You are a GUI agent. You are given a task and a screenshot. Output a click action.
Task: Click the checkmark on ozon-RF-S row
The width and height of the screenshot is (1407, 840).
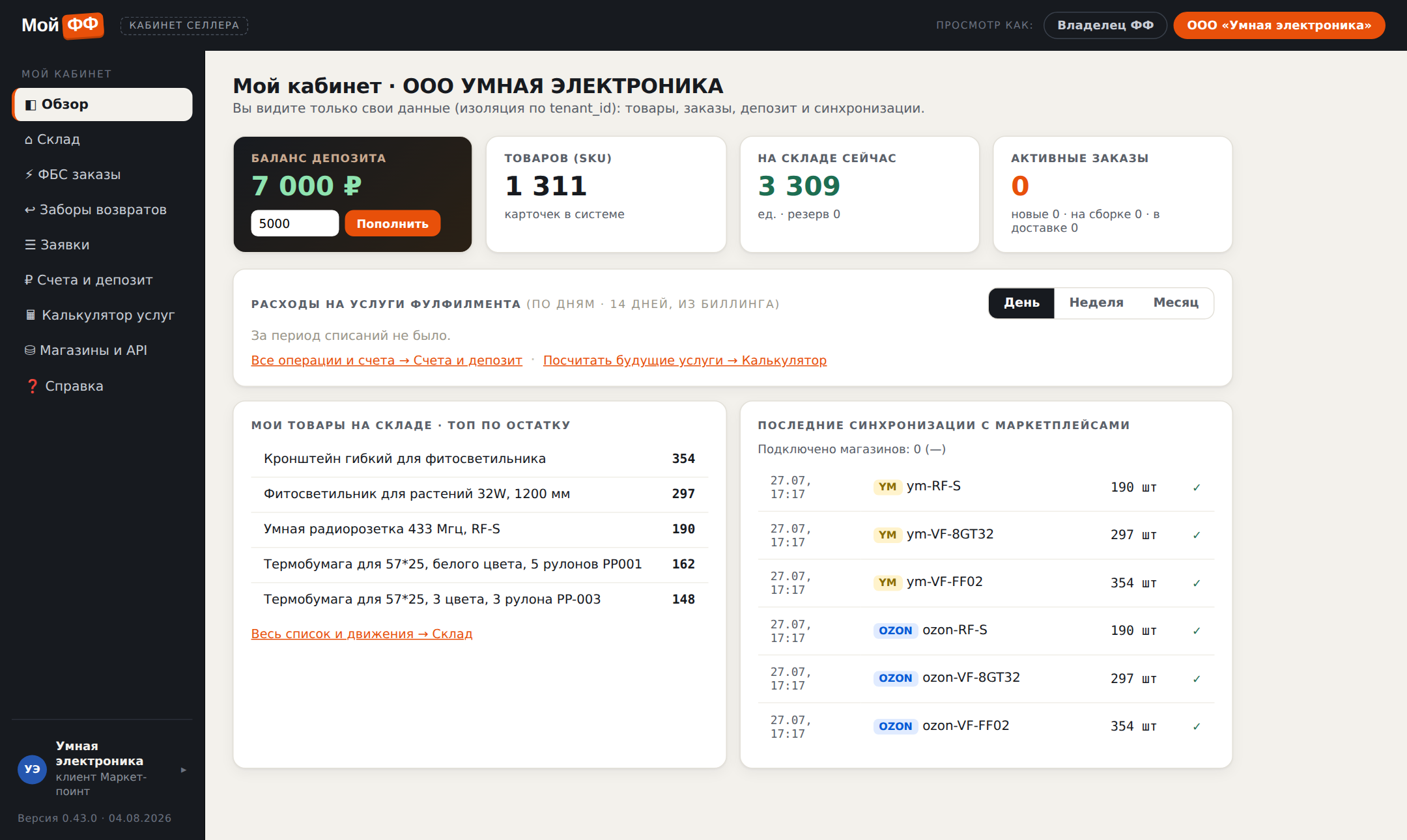(x=1197, y=631)
